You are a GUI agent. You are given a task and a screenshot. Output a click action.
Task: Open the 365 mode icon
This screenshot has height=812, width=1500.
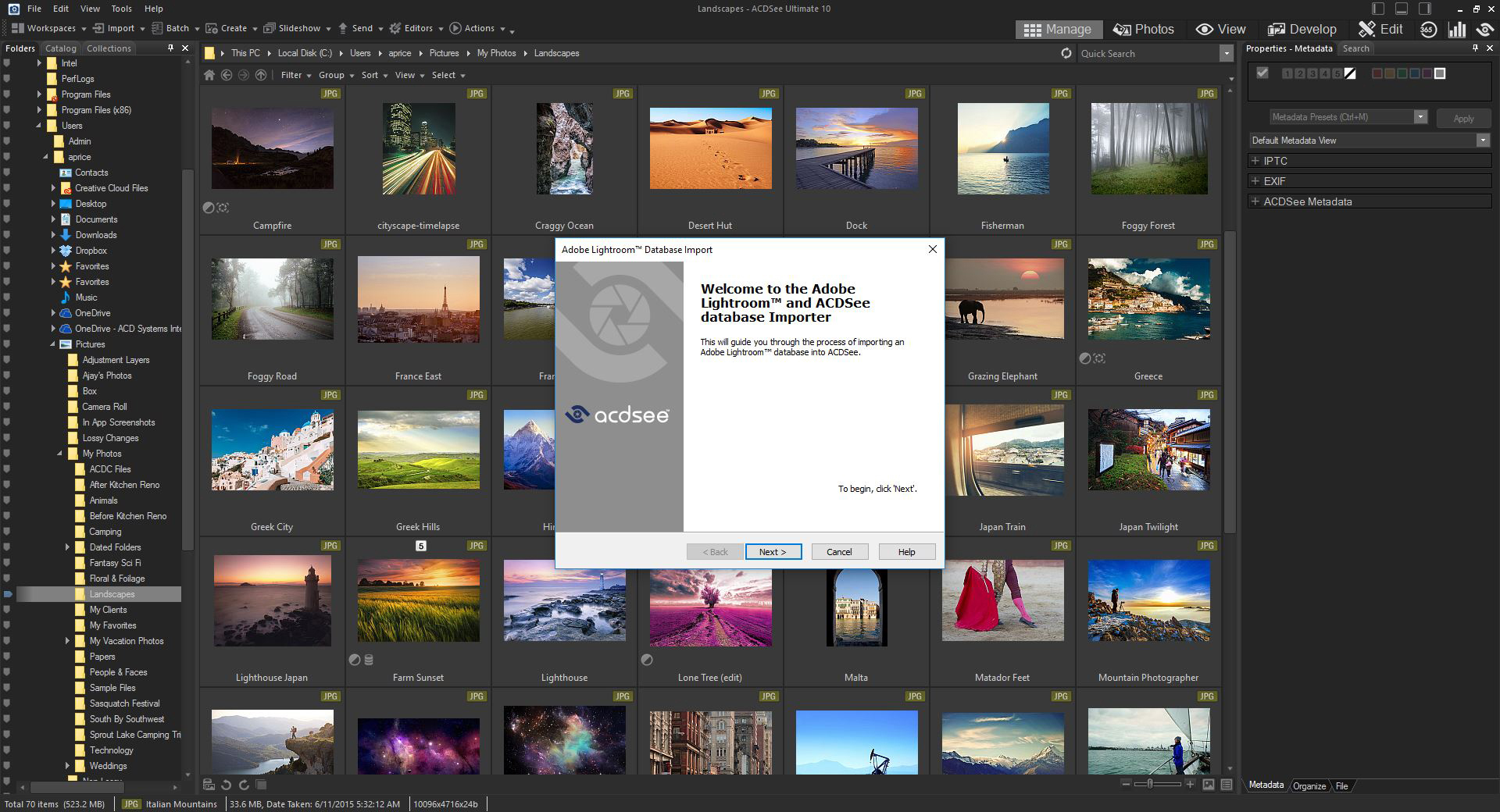point(1428,30)
